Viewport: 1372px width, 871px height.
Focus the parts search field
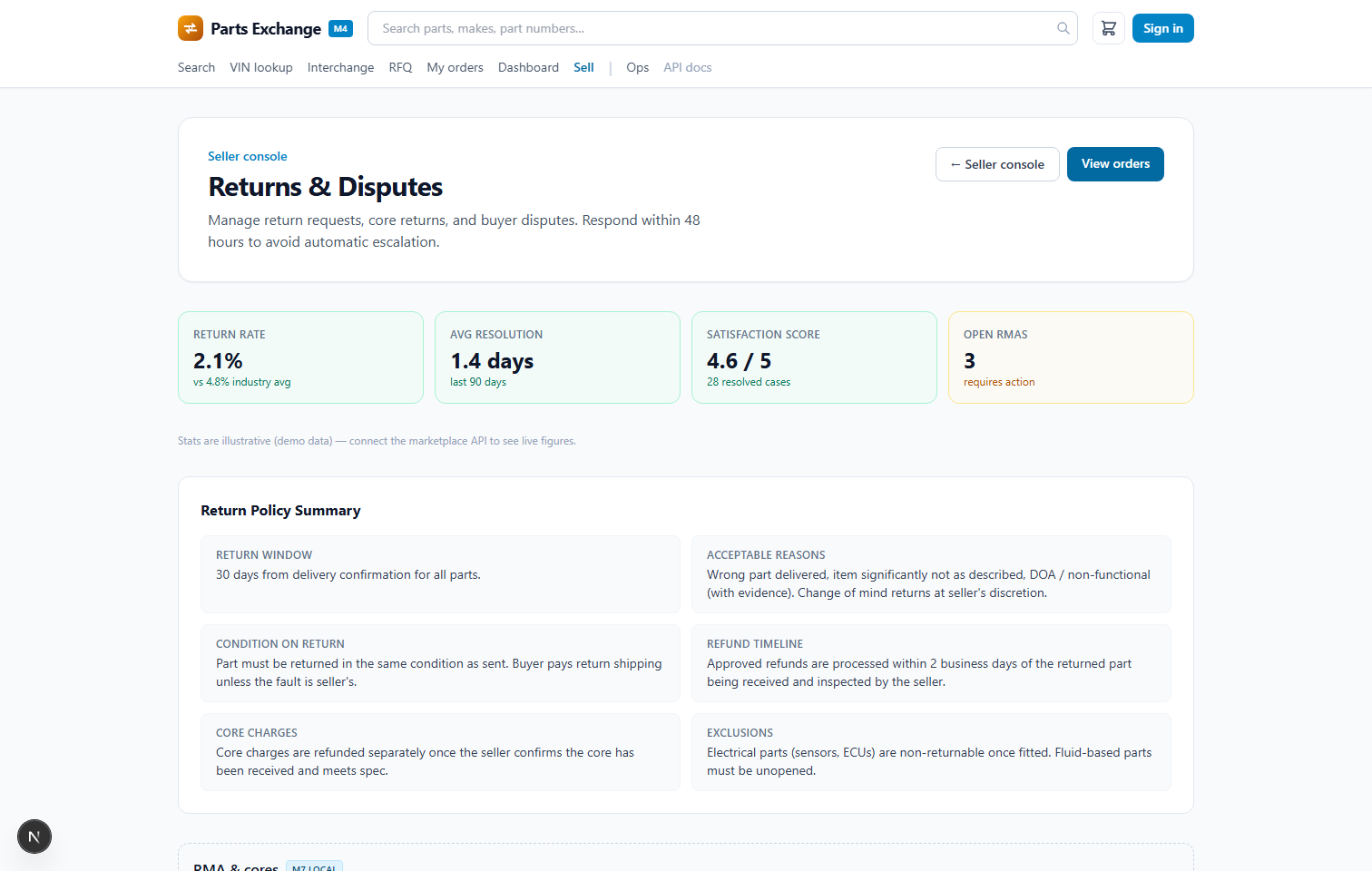coord(722,28)
